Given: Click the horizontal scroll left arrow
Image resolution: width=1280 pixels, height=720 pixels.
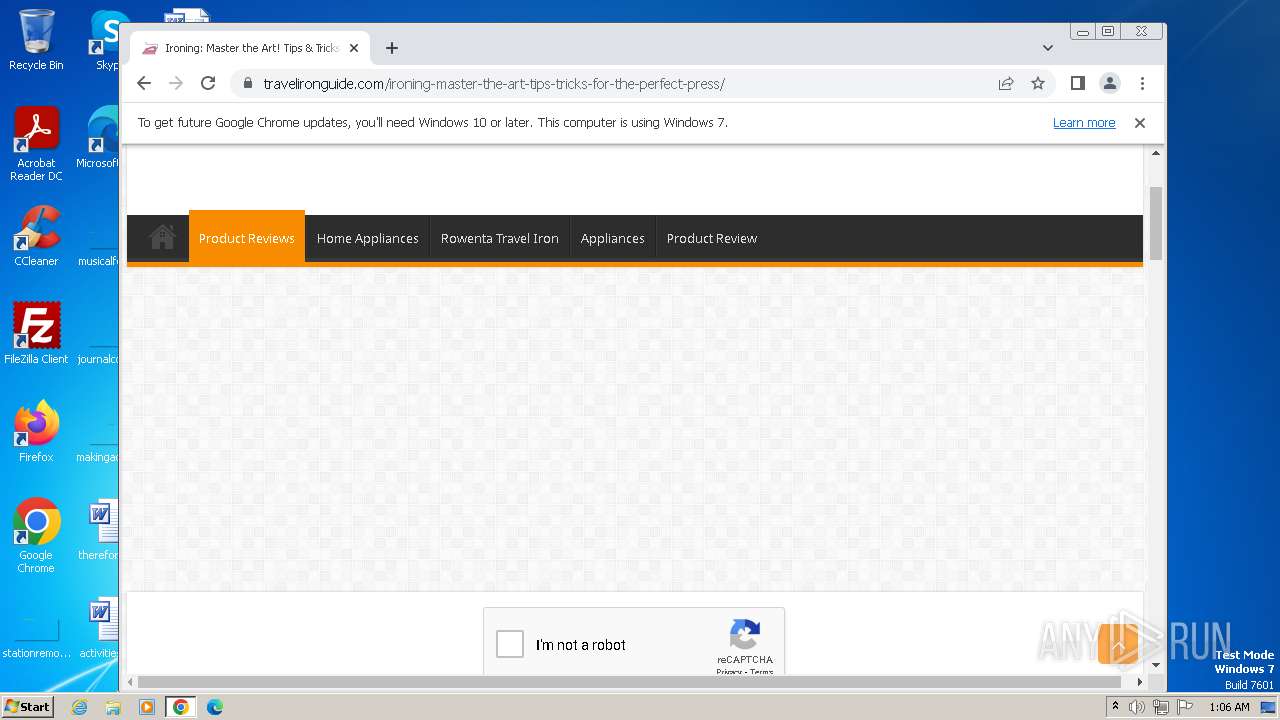Looking at the screenshot, I should pyautogui.click(x=130, y=682).
